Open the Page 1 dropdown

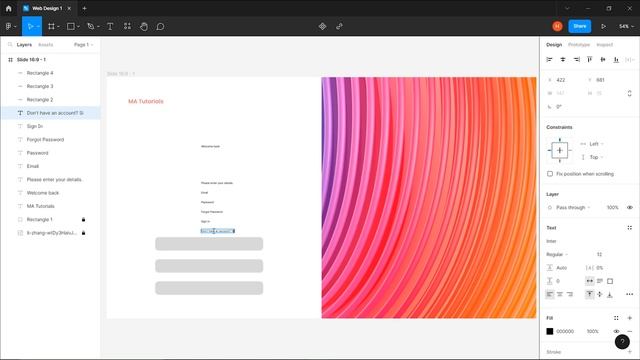[x=84, y=44]
